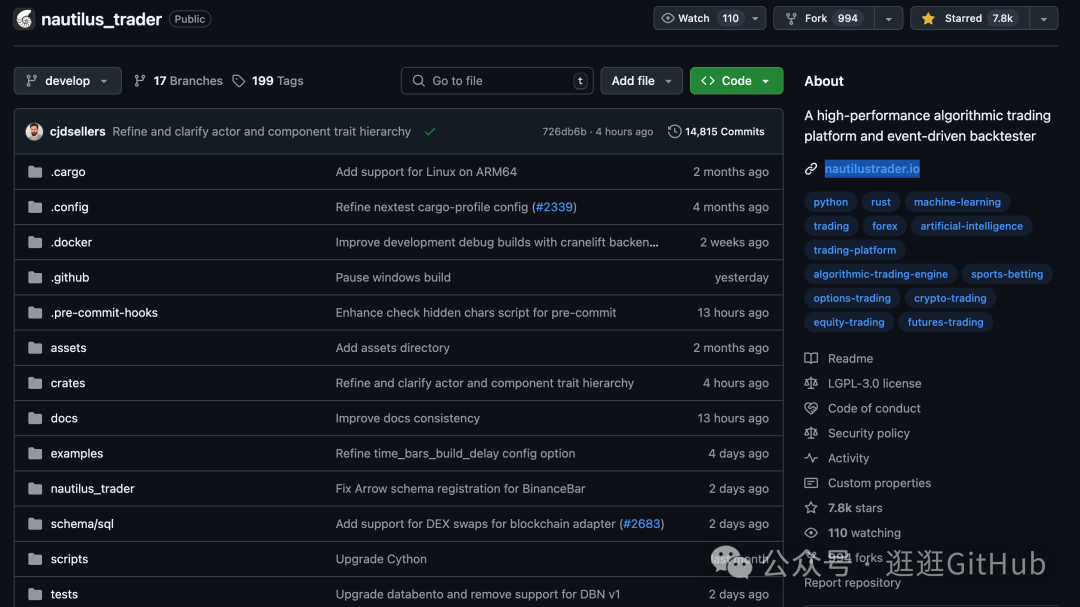This screenshot has height=607, width=1080.
Task: Expand the Starred lists arrow
Action: (x=1044, y=19)
